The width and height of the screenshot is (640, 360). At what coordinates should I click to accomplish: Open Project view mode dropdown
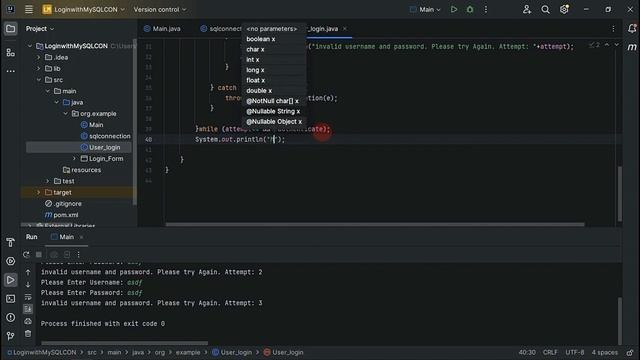40,29
